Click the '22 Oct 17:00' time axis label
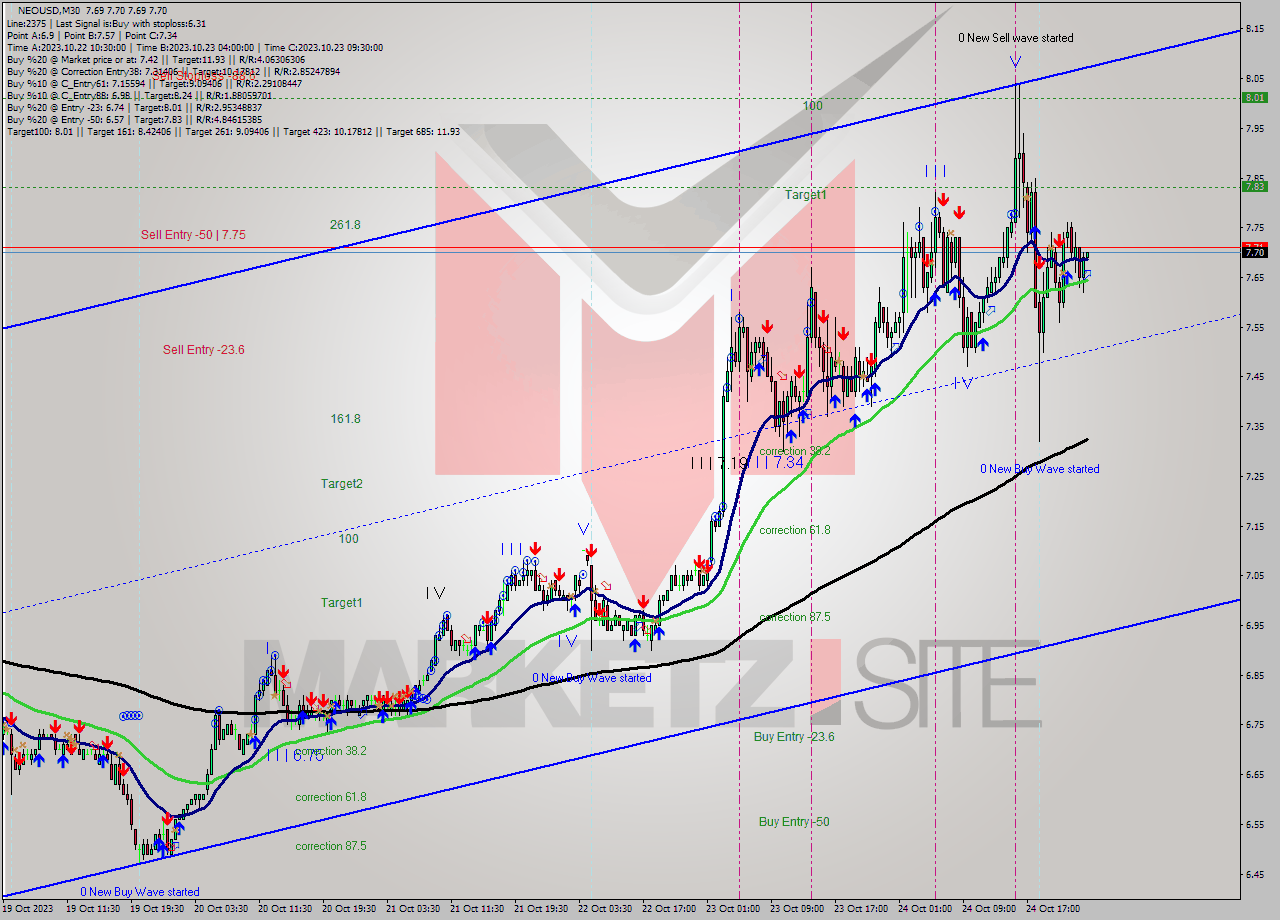The height and width of the screenshot is (920, 1280). 669,909
